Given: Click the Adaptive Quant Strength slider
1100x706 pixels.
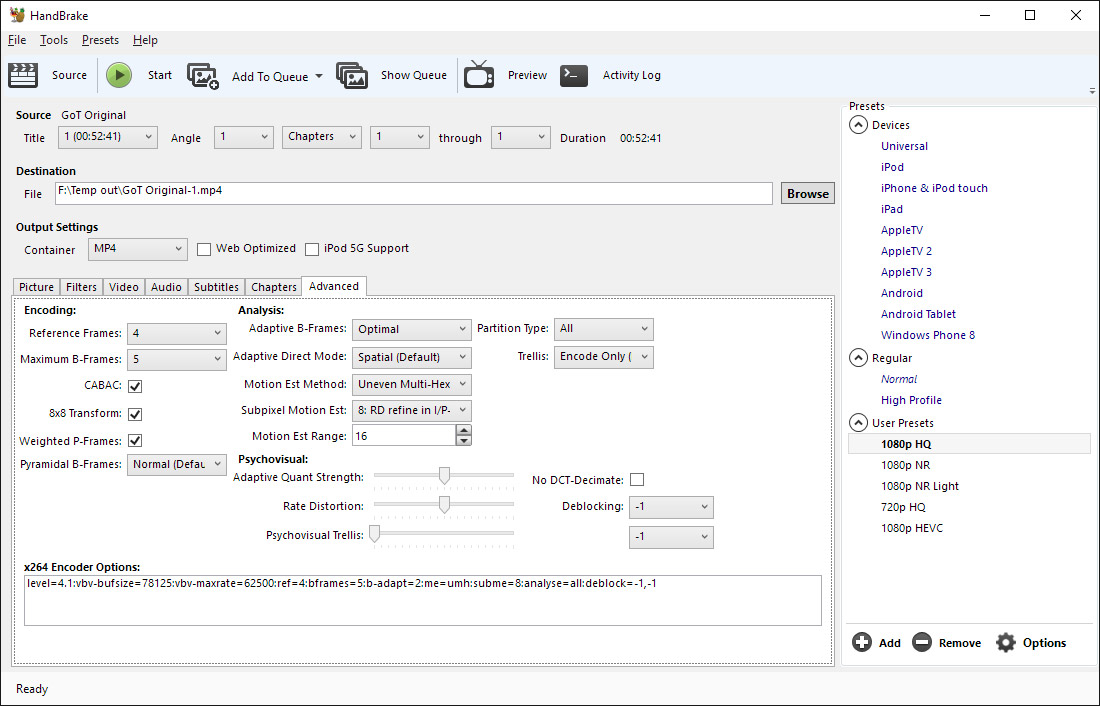Looking at the screenshot, I should 444,476.
